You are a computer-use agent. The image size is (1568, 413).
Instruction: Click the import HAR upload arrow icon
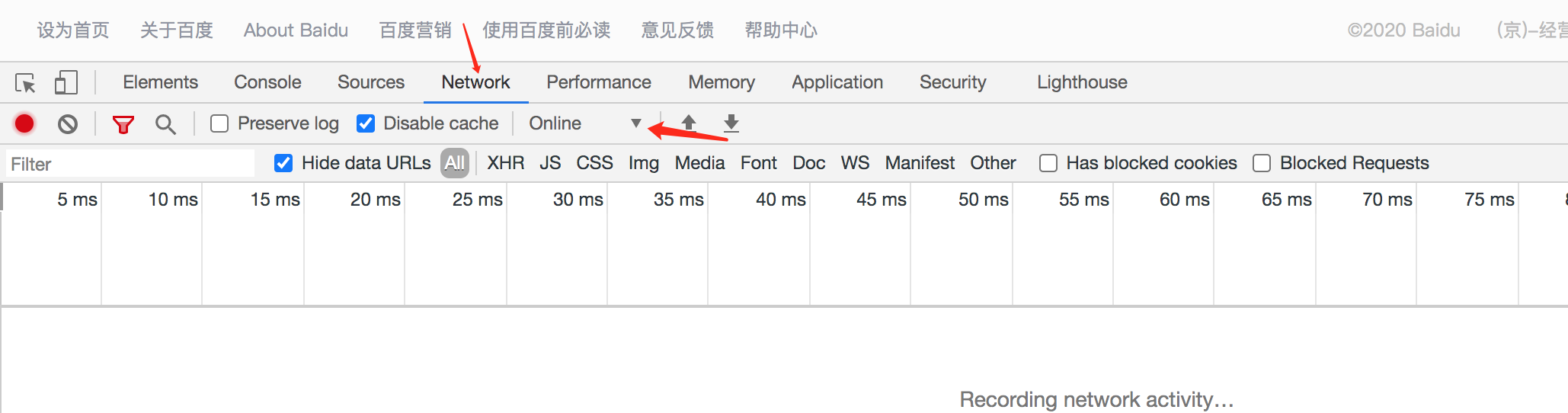[689, 123]
